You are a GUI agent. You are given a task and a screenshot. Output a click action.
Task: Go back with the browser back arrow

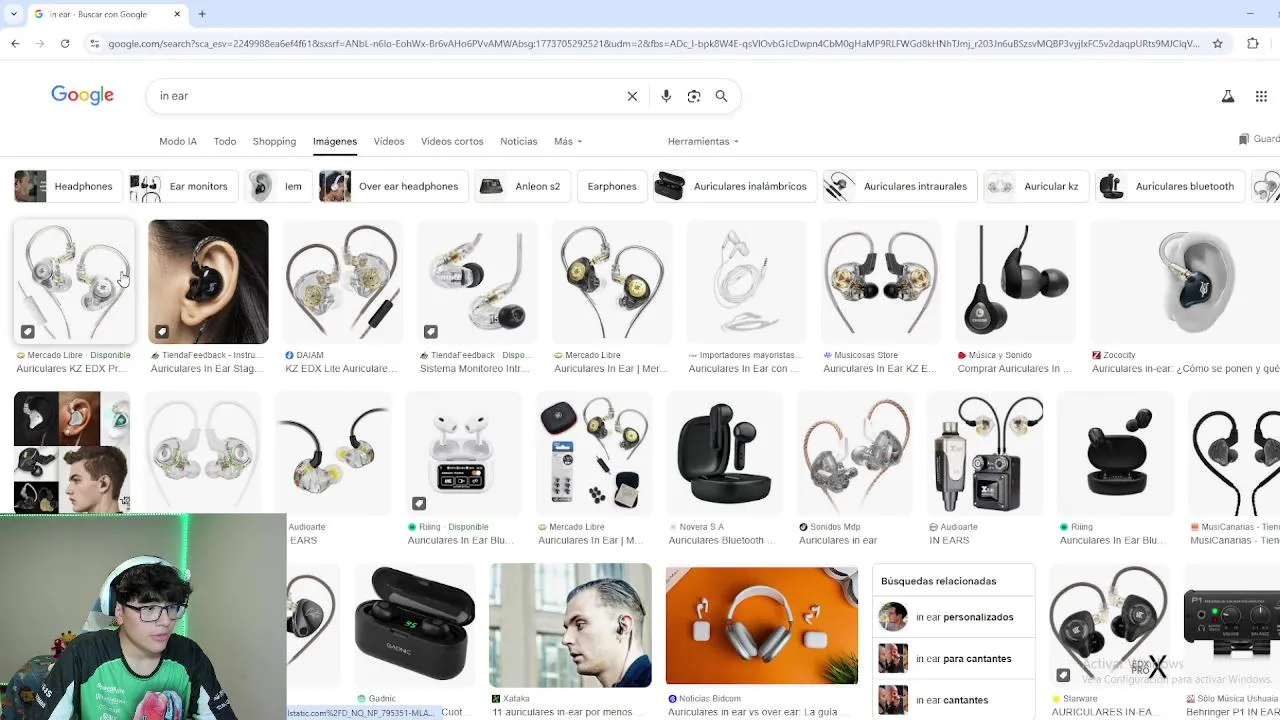(x=15, y=43)
